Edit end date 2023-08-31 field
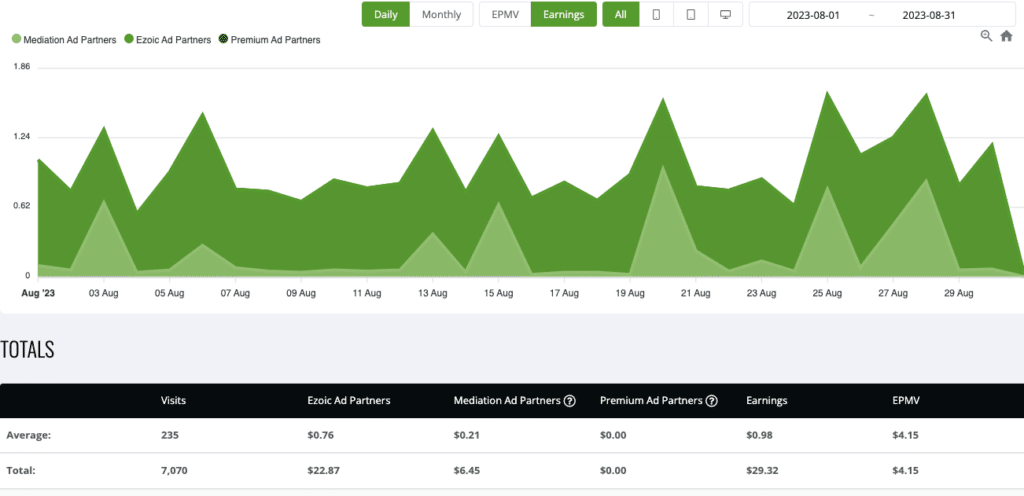1024x496 pixels. click(929, 15)
